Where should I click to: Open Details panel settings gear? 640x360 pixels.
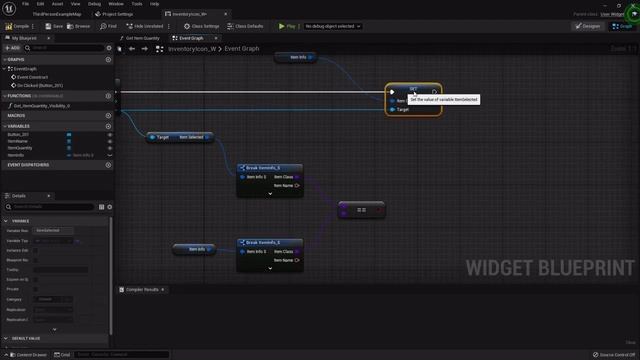click(x=110, y=207)
